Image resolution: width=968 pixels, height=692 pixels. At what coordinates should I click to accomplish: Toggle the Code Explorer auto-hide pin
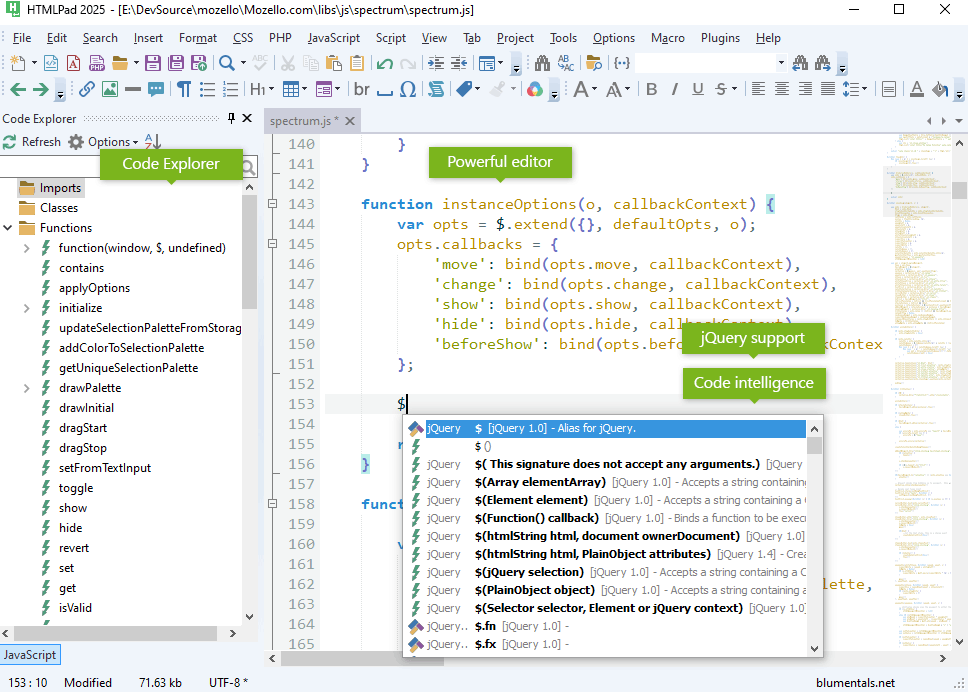[x=229, y=118]
